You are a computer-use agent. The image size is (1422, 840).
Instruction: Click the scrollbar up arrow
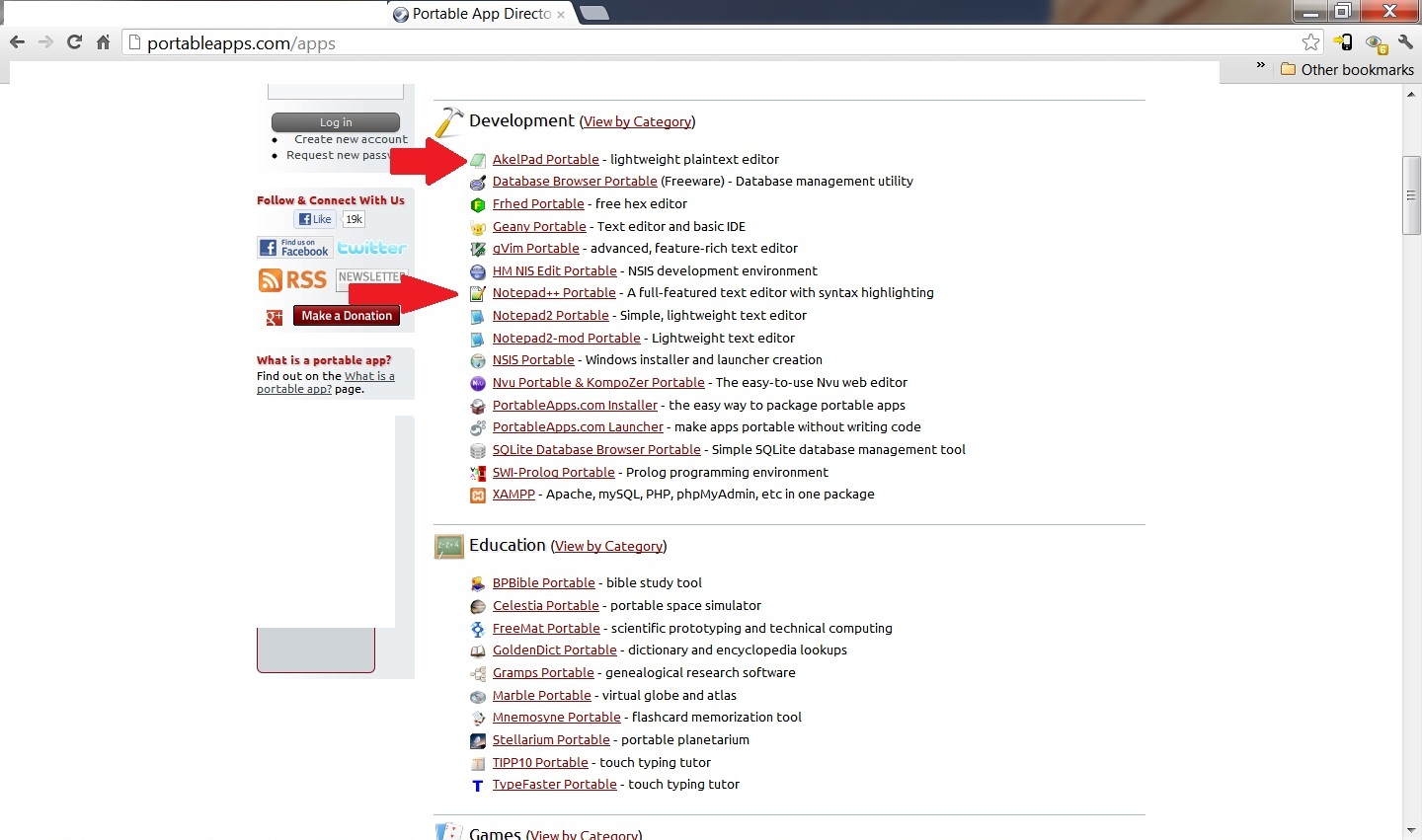point(1412,93)
